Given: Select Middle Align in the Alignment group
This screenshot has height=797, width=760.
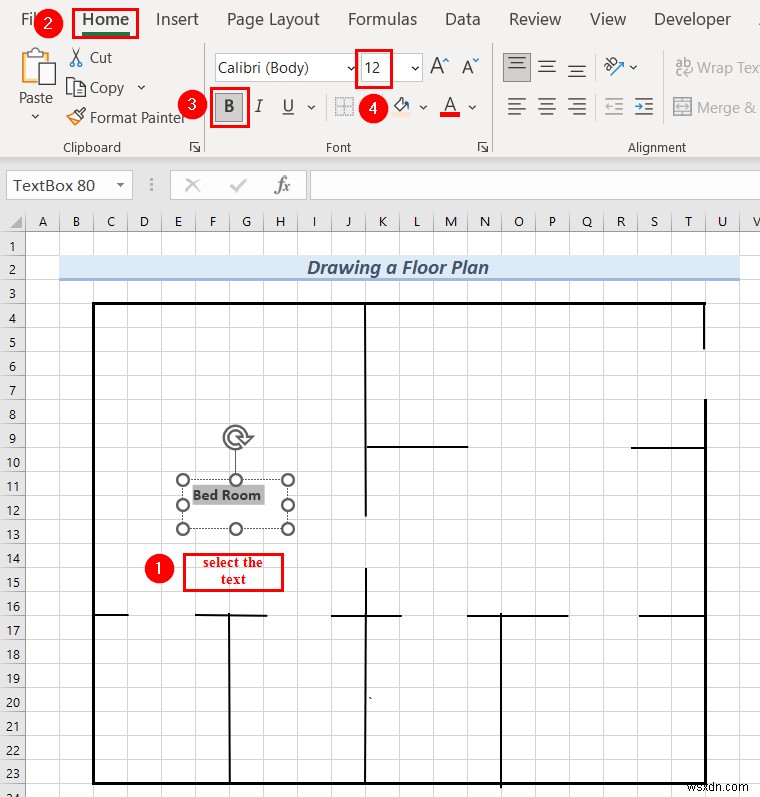Looking at the screenshot, I should (x=547, y=67).
